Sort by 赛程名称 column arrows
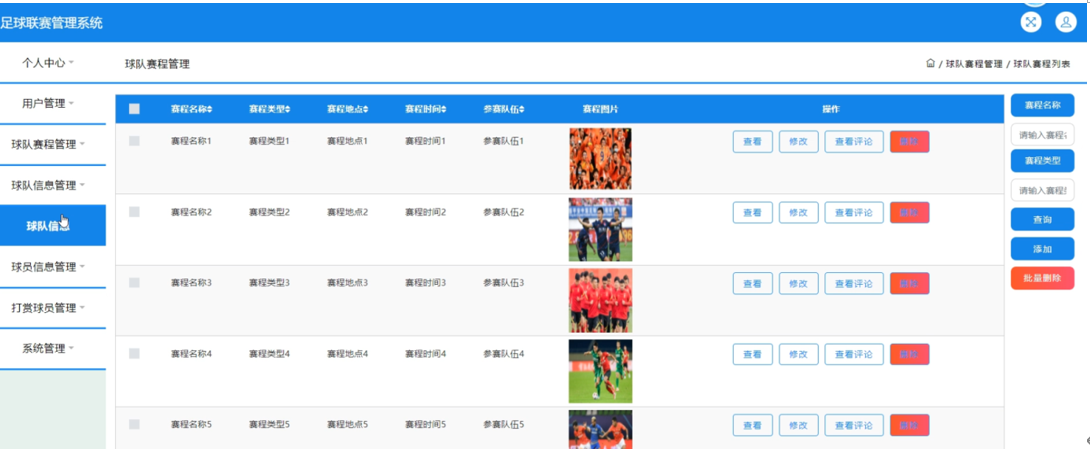 210,110
